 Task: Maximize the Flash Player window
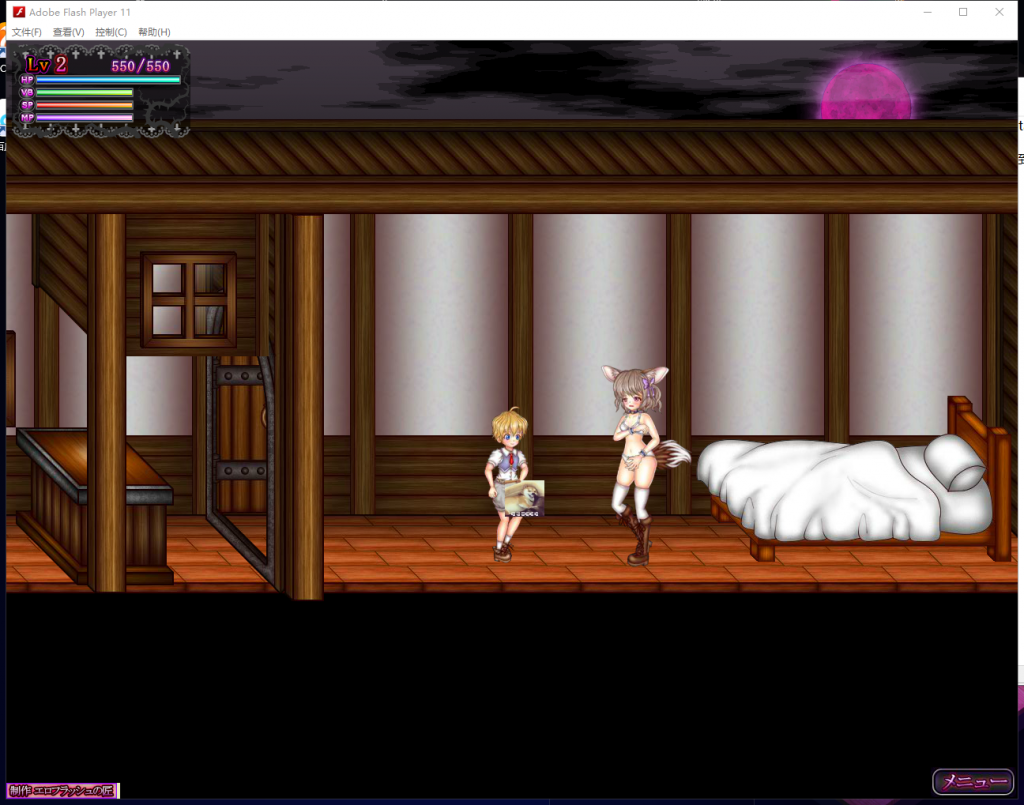(963, 12)
